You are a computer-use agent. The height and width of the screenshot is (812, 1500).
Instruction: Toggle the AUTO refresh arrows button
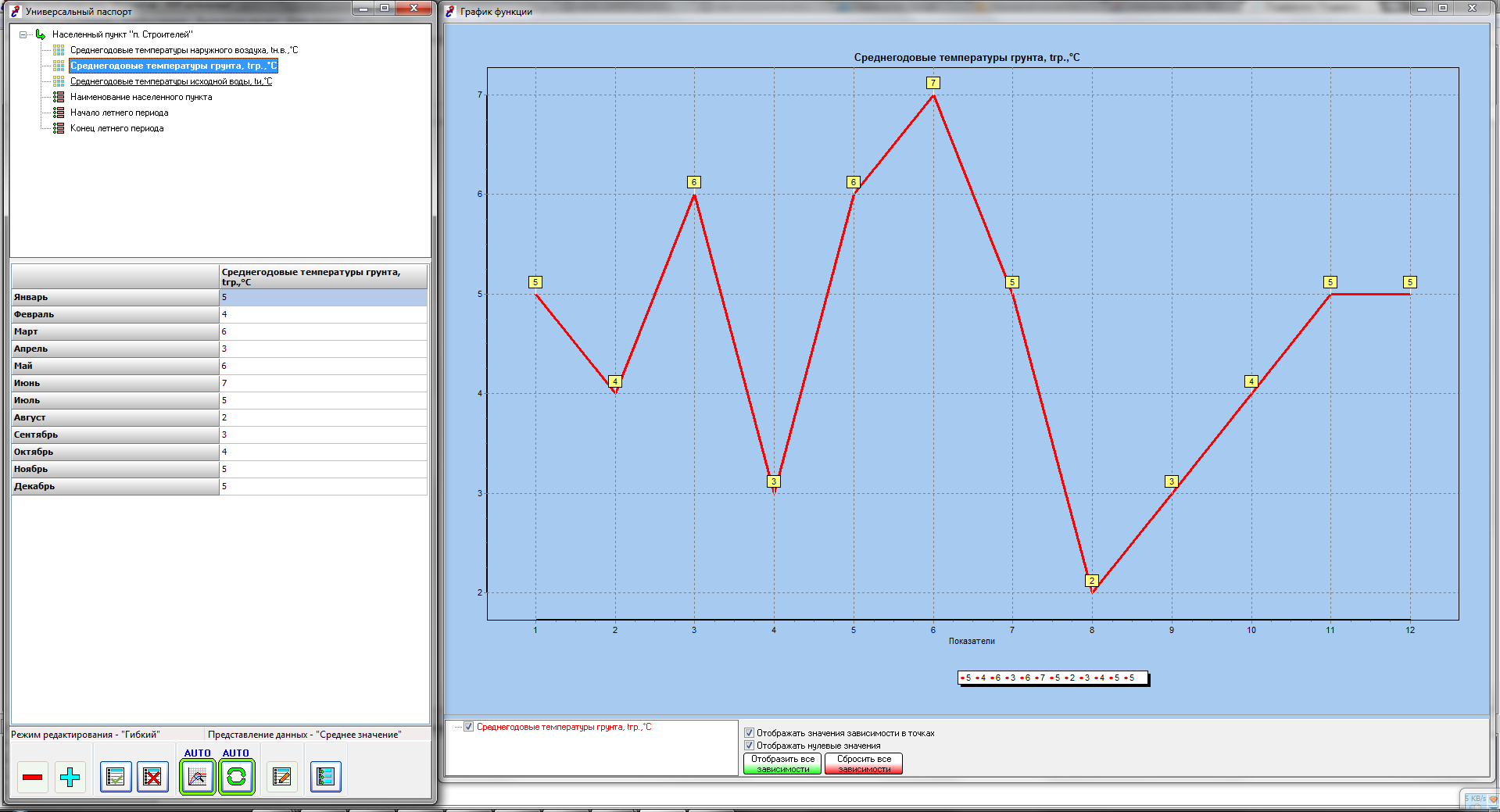point(236,777)
